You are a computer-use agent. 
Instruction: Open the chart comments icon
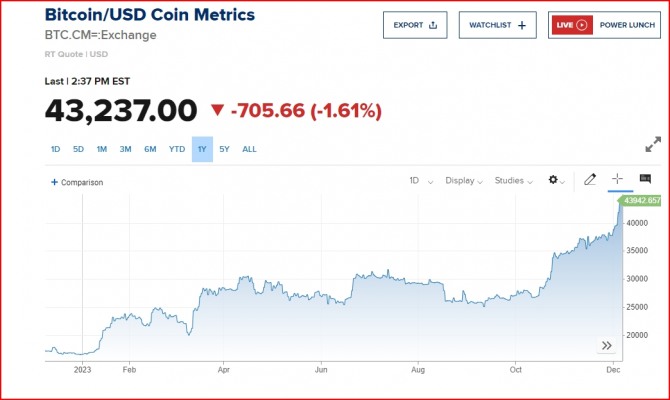645,179
